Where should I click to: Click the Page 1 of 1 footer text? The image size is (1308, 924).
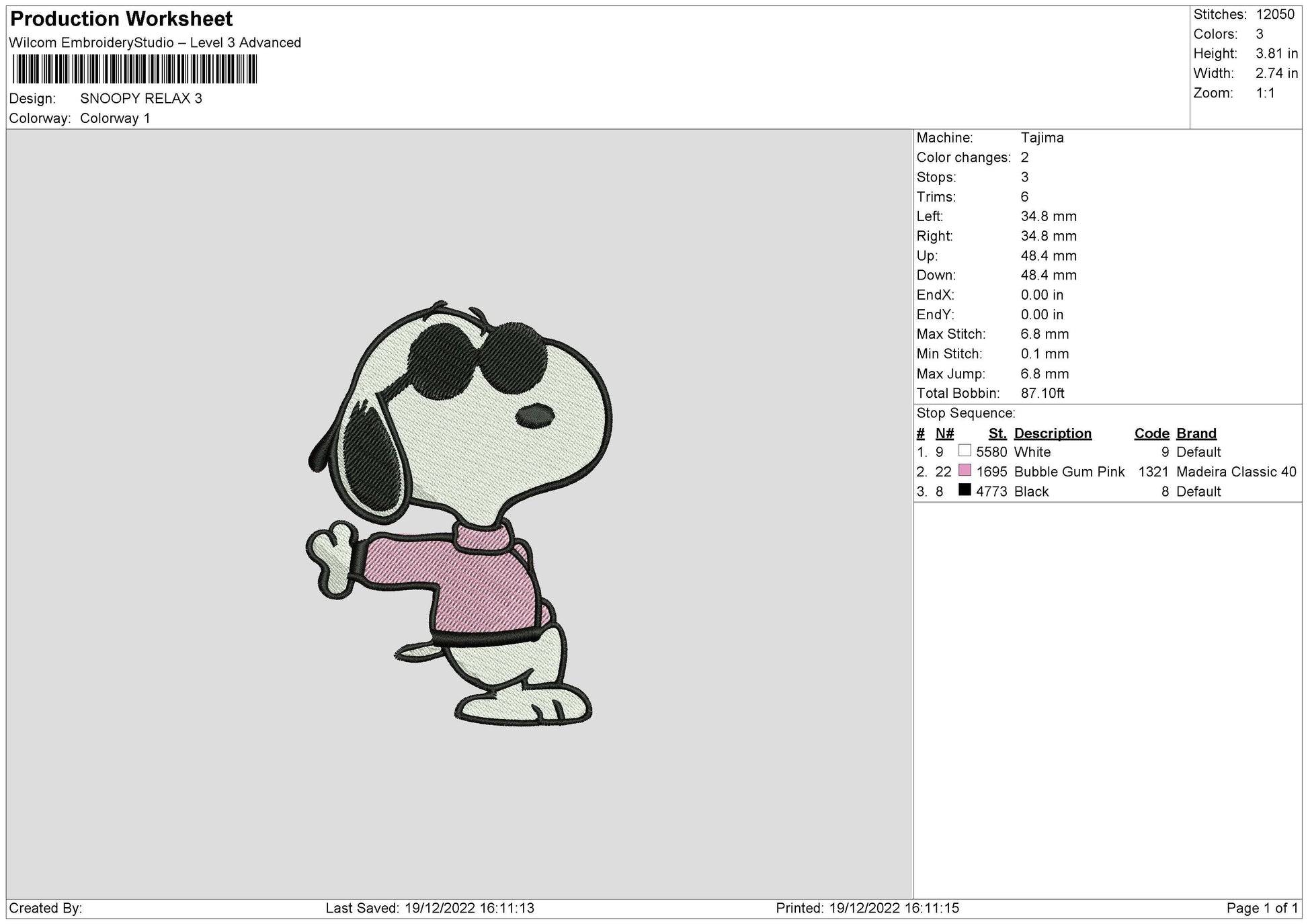[1262, 909]
